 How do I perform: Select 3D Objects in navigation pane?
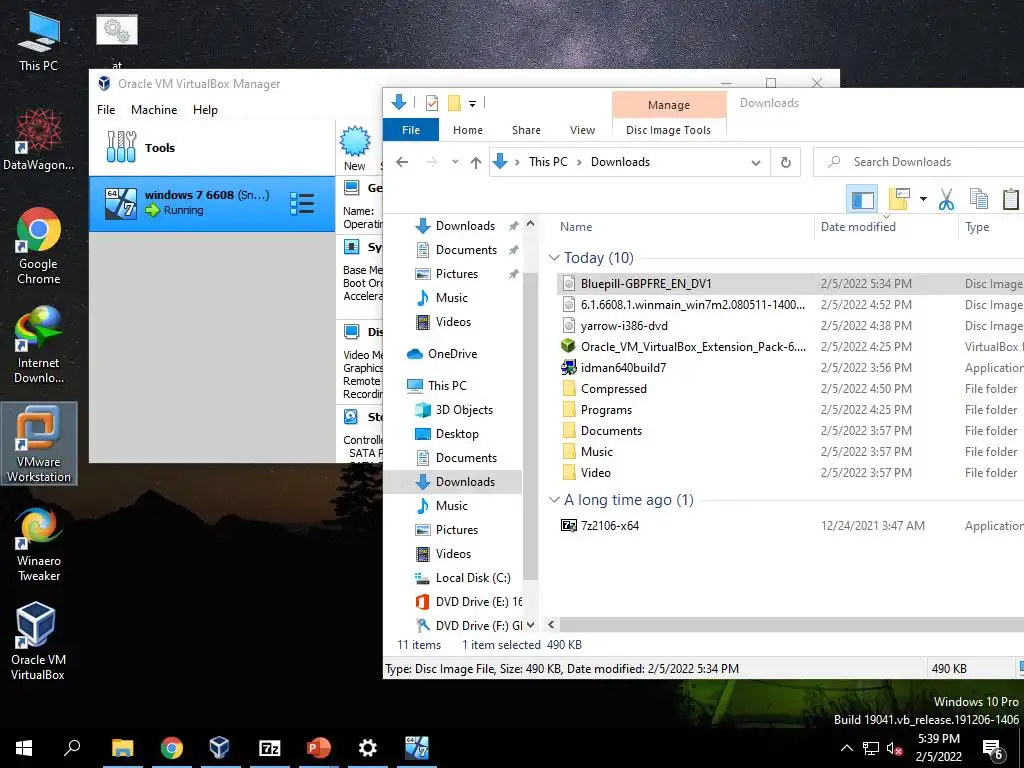tap(464, 410)
